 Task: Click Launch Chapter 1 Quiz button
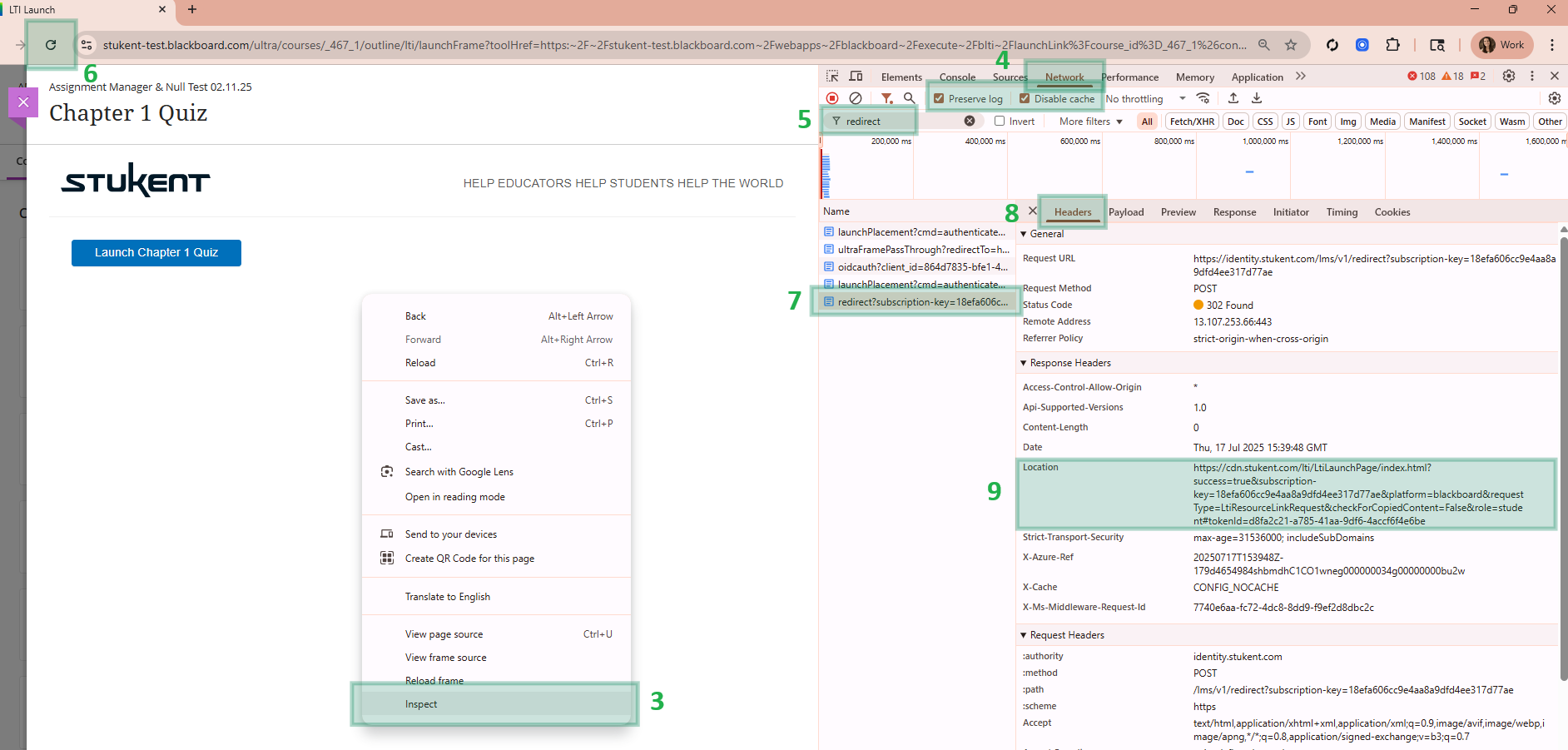pyautogui.click(x=156, y=253)
